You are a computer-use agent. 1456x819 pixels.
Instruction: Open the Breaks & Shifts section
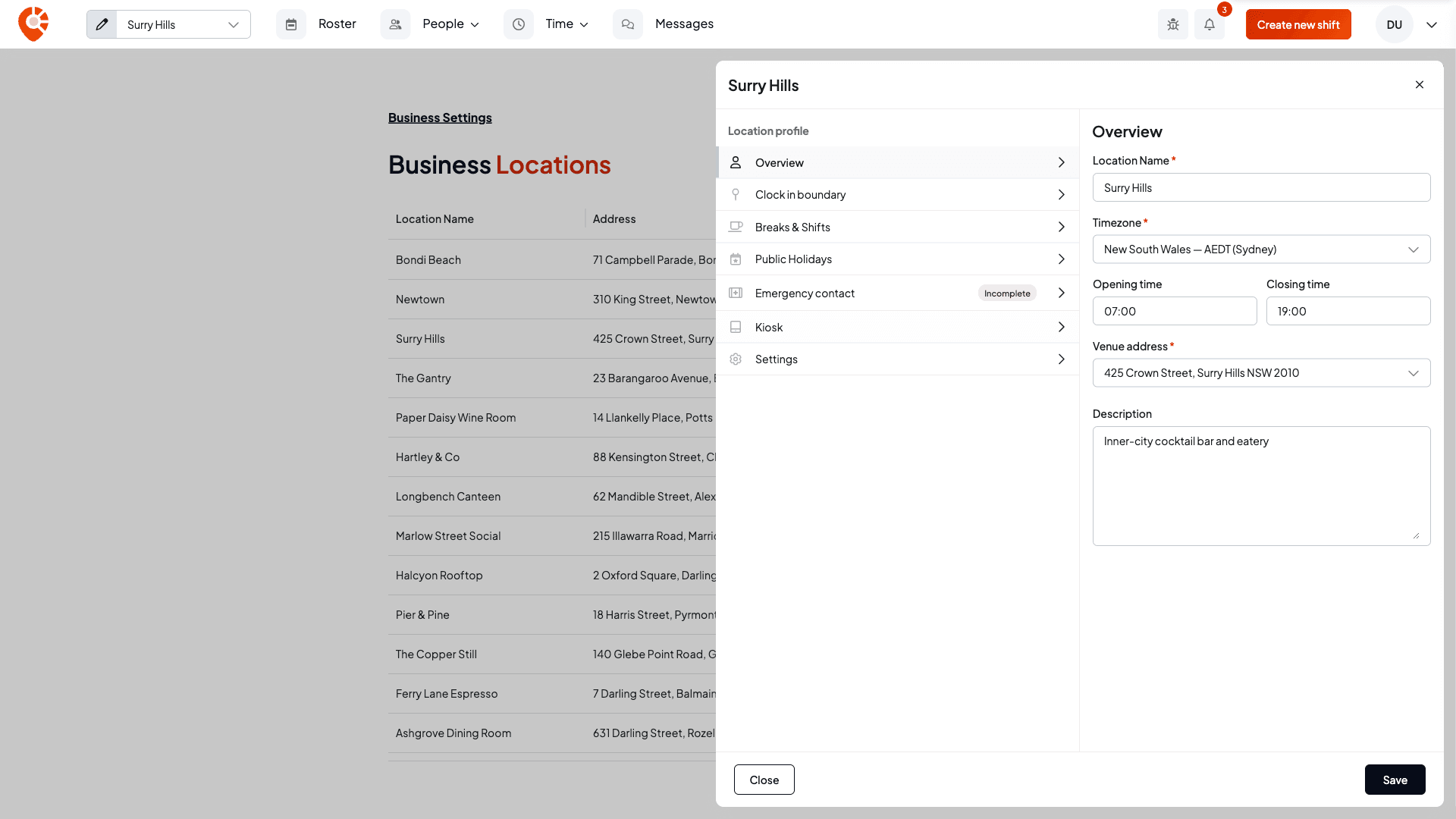point(898,227)
